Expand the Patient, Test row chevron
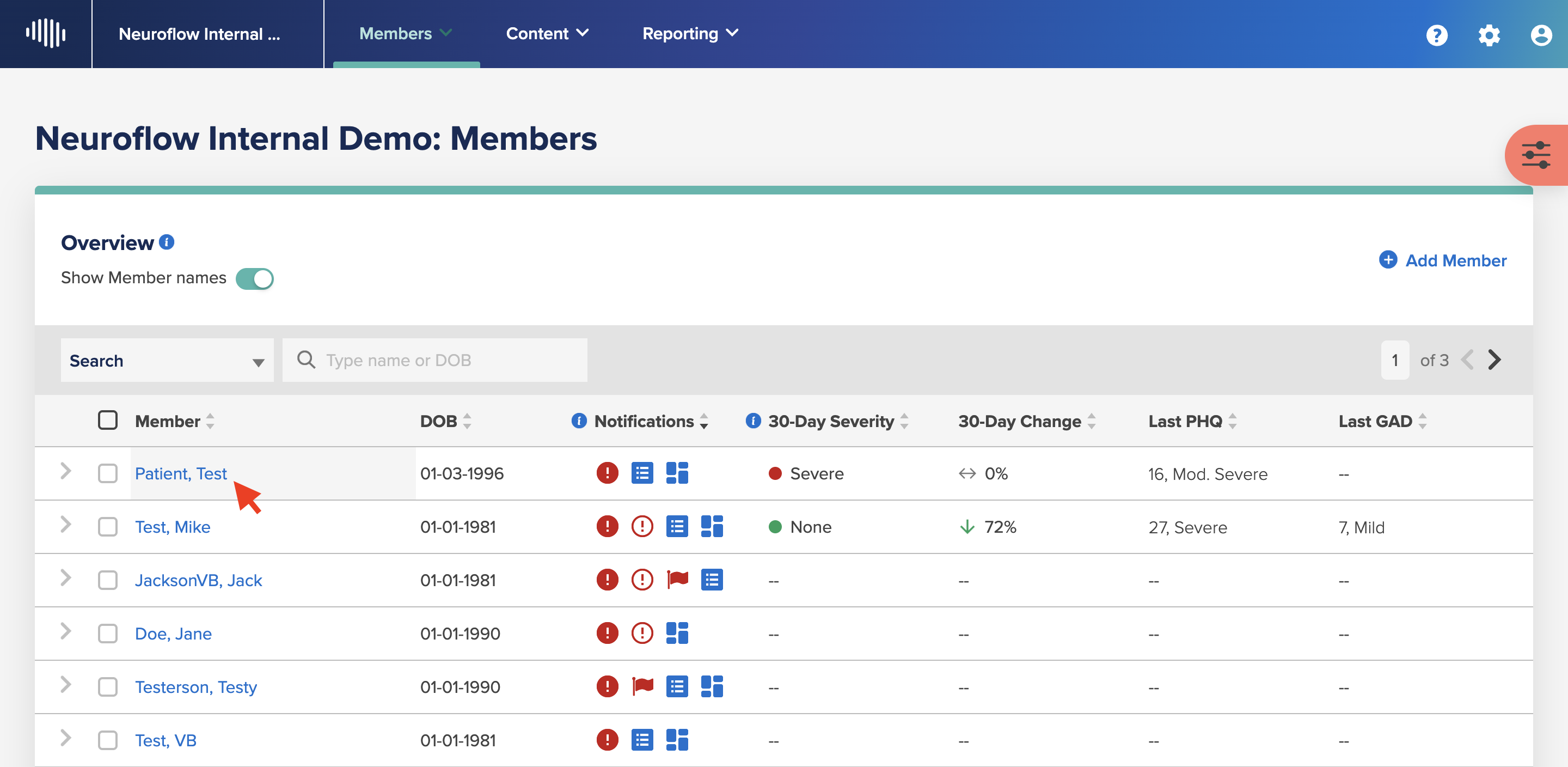 pos(66,471)
